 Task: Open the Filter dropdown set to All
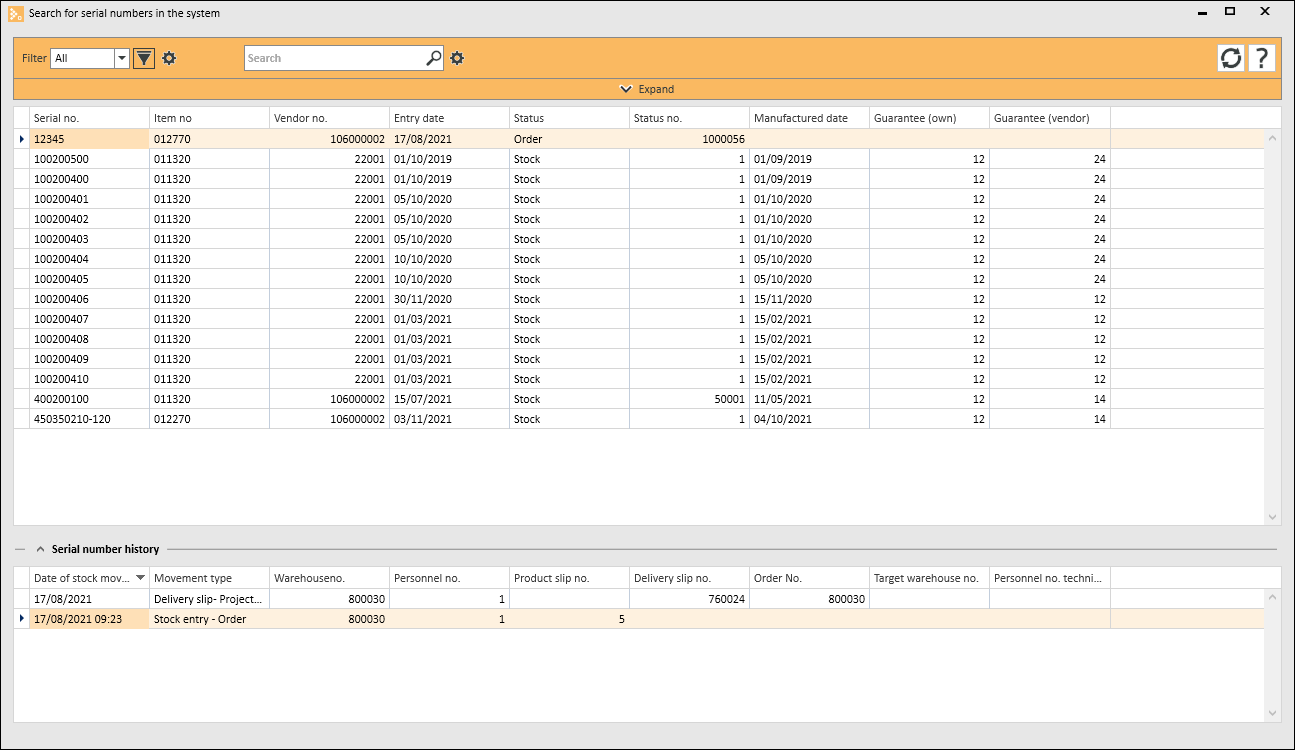click(122, 58)
